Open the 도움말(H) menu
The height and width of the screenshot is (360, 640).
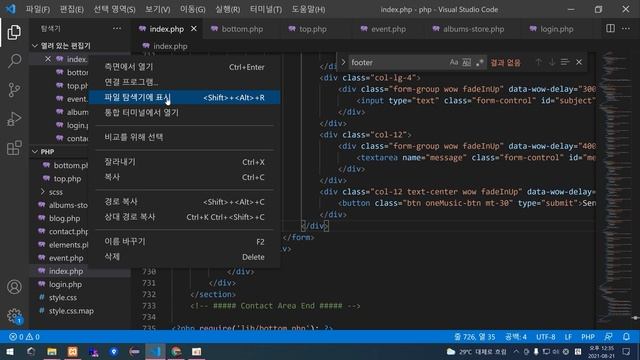click(x=308, y=9)
